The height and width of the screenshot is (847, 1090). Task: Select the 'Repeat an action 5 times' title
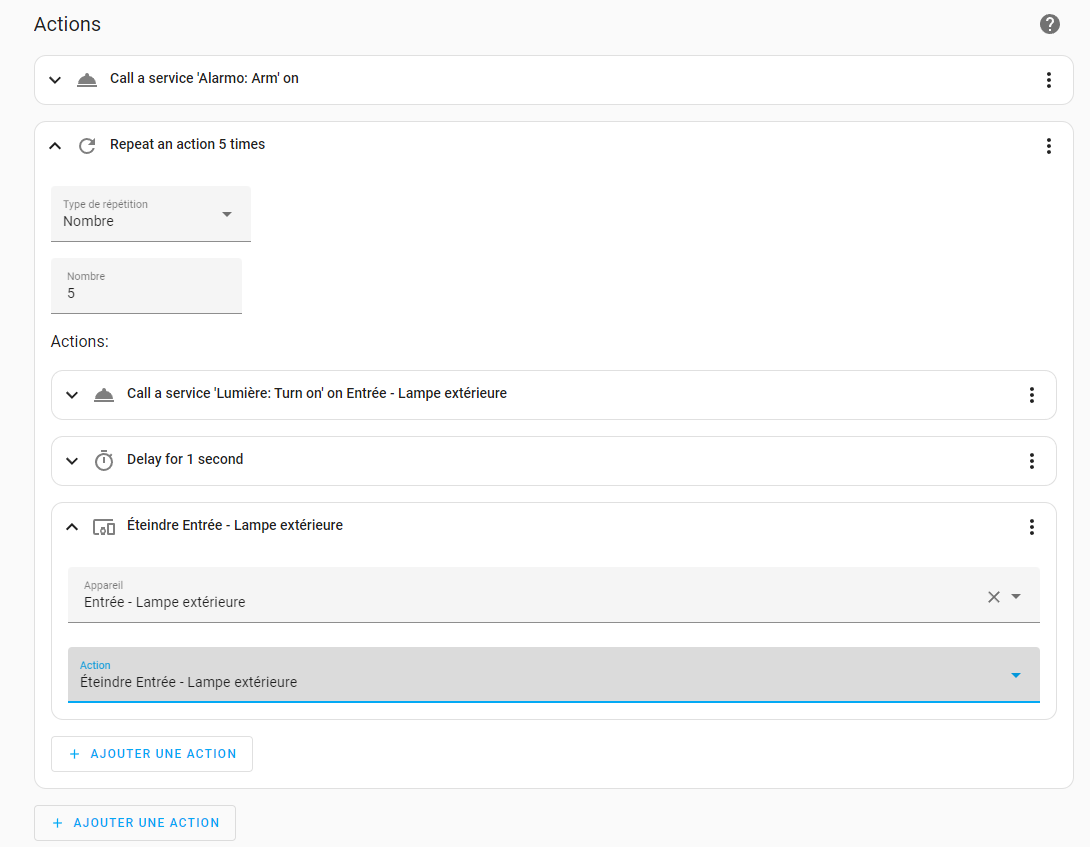[188, 145]
